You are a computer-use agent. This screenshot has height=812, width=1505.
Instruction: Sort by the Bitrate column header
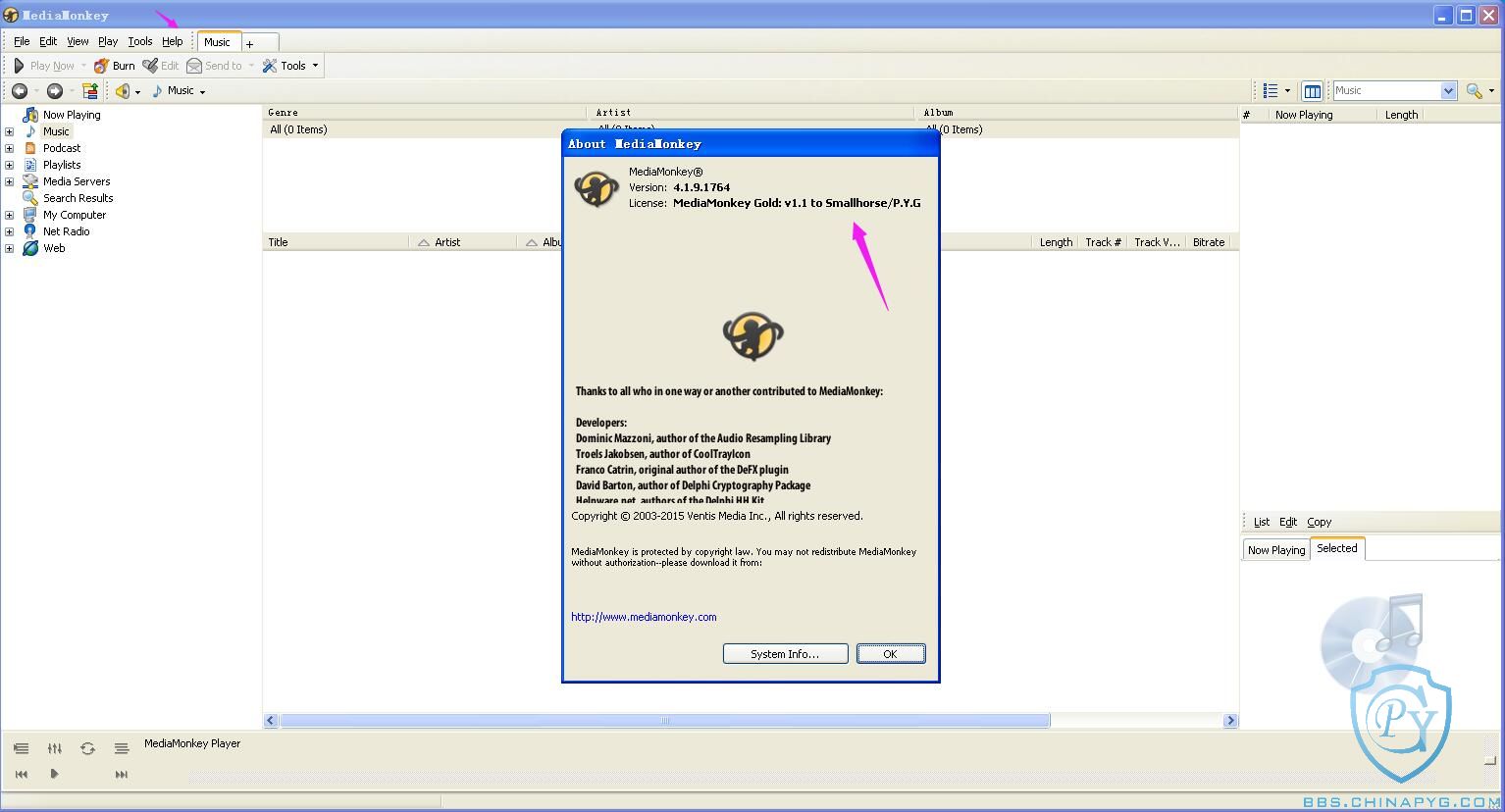(x=1209, y=242)
